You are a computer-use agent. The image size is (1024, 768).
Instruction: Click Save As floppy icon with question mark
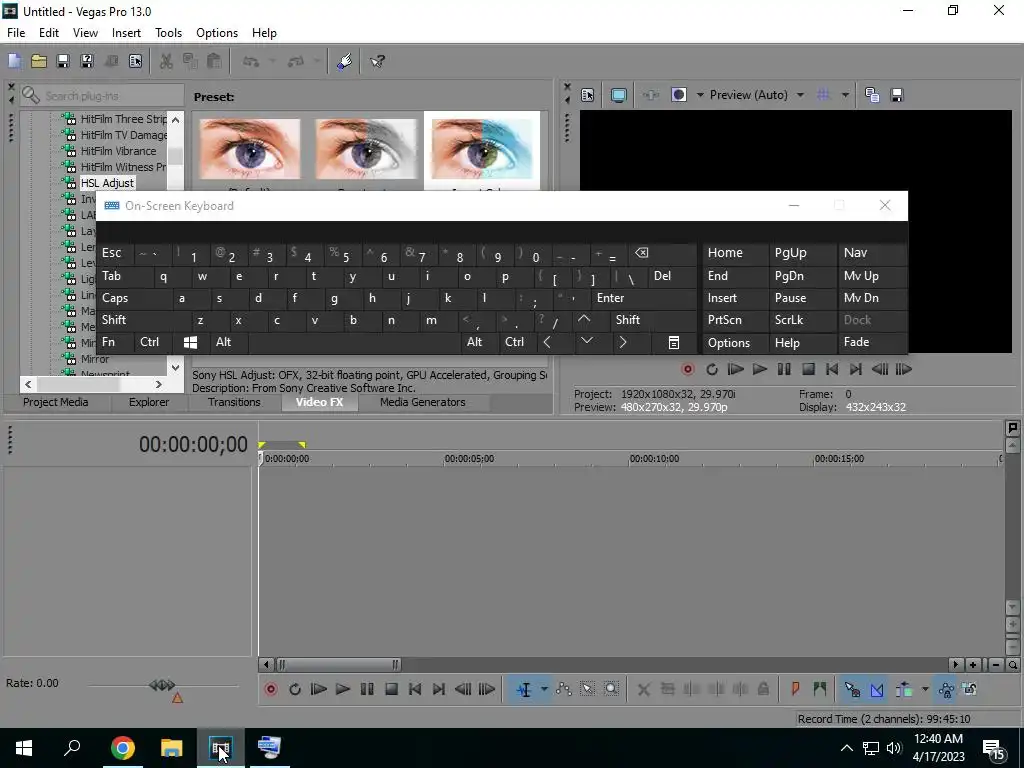87,61
